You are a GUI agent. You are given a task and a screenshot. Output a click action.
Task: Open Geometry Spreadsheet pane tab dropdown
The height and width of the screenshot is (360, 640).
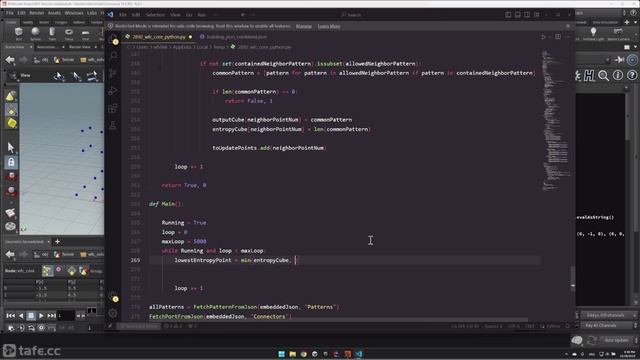(49, 242)
